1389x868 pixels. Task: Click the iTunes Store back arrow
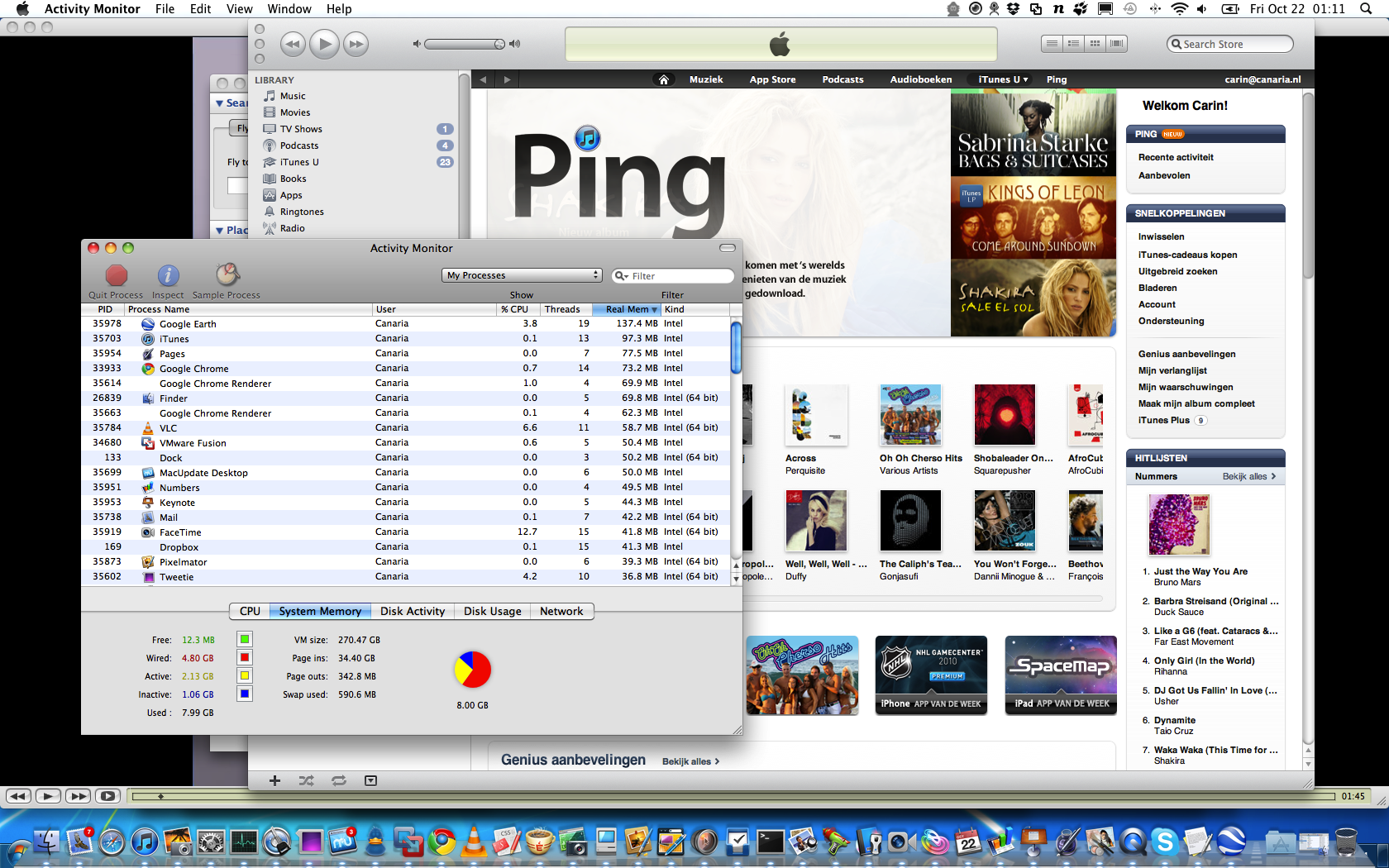point(484,79)
